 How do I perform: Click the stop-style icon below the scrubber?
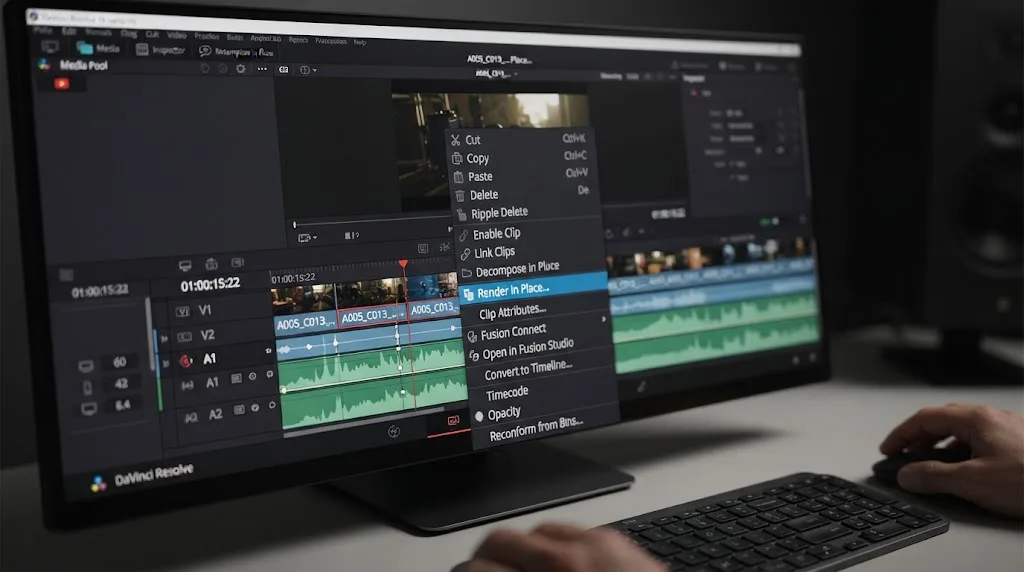point(351,236)
